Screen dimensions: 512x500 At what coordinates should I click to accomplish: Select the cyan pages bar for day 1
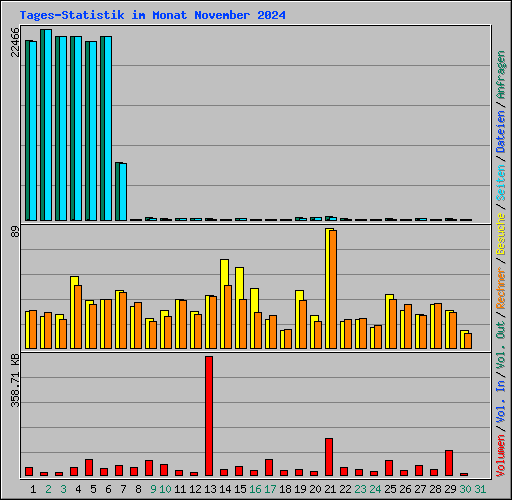(x=33, y=131)
